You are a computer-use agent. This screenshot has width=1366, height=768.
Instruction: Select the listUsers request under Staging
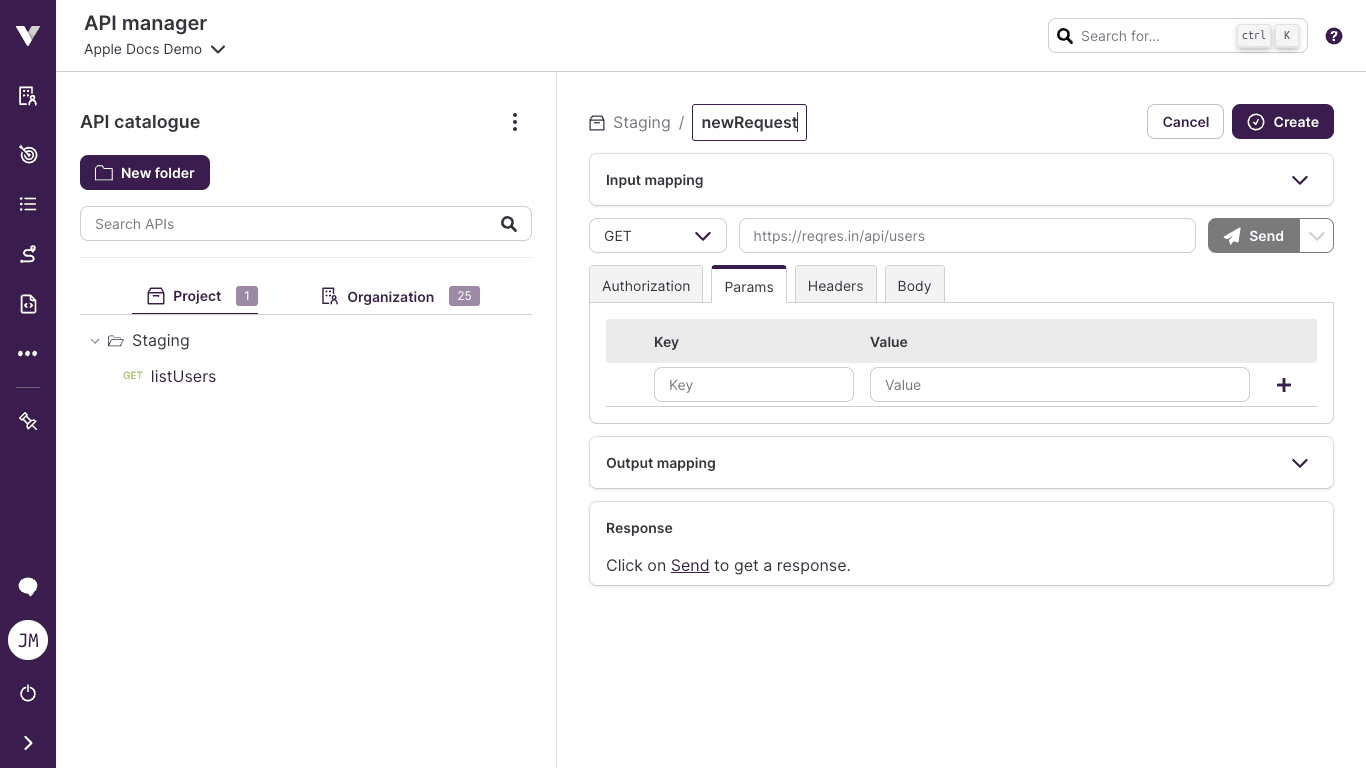click(x=183, y=376)
